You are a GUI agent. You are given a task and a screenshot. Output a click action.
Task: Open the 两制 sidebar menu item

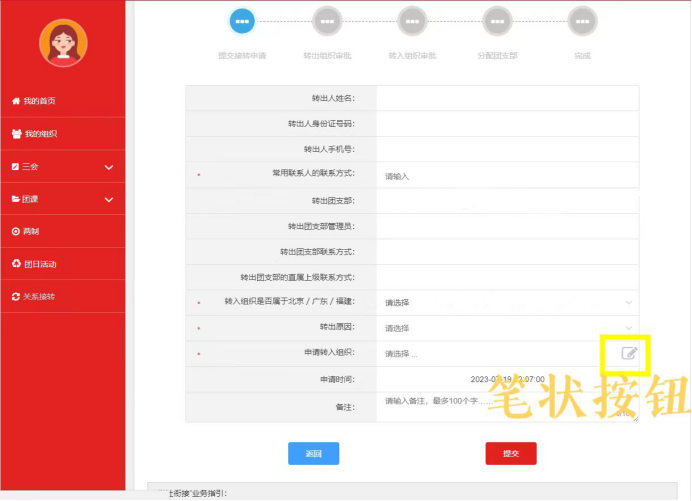click(30, 231)
